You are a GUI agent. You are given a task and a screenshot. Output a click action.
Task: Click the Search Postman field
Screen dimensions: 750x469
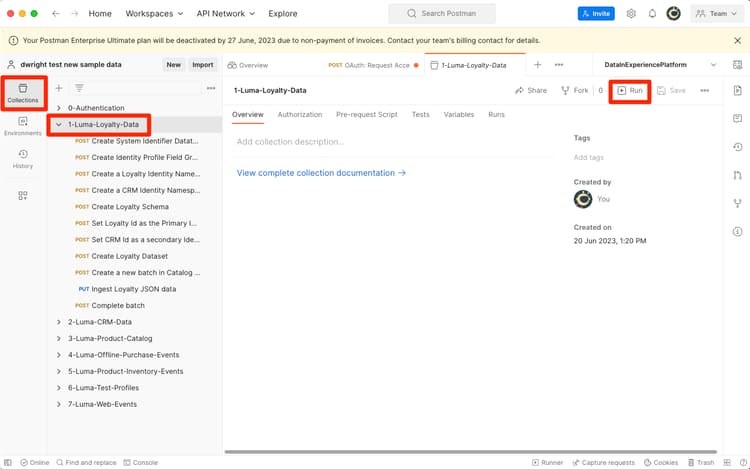[x=442, y=13]
